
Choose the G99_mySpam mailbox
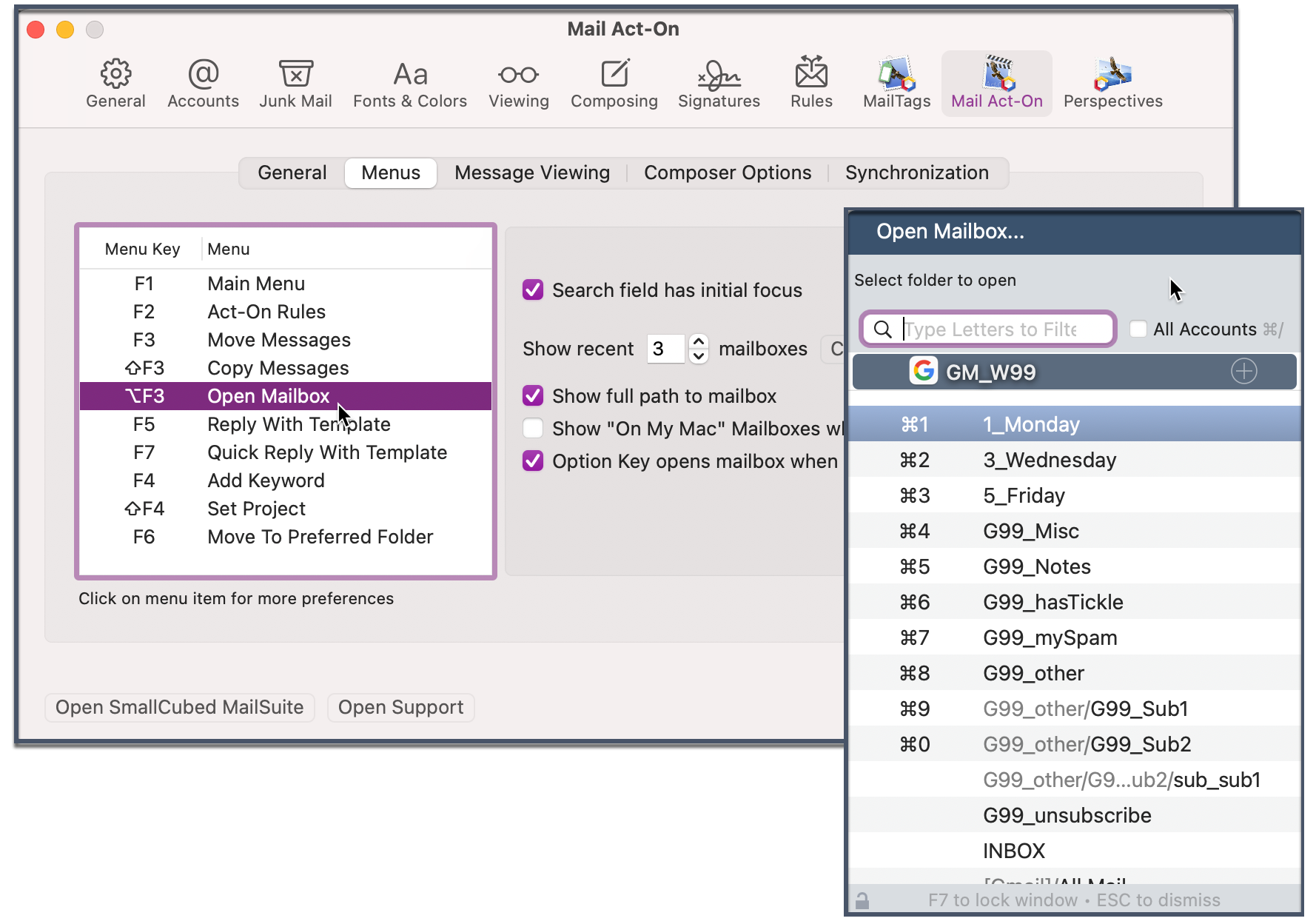[x=1074, y=637]
